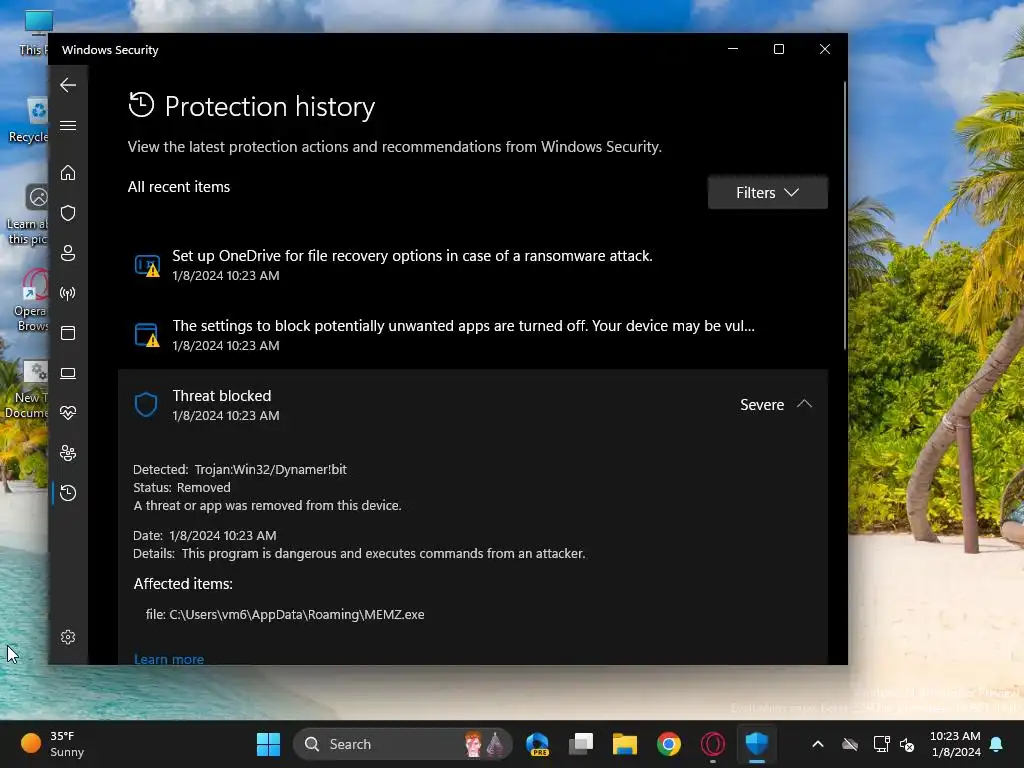Open Device security laptop icon
The image size is (1024, 768).
pos(68,373)
